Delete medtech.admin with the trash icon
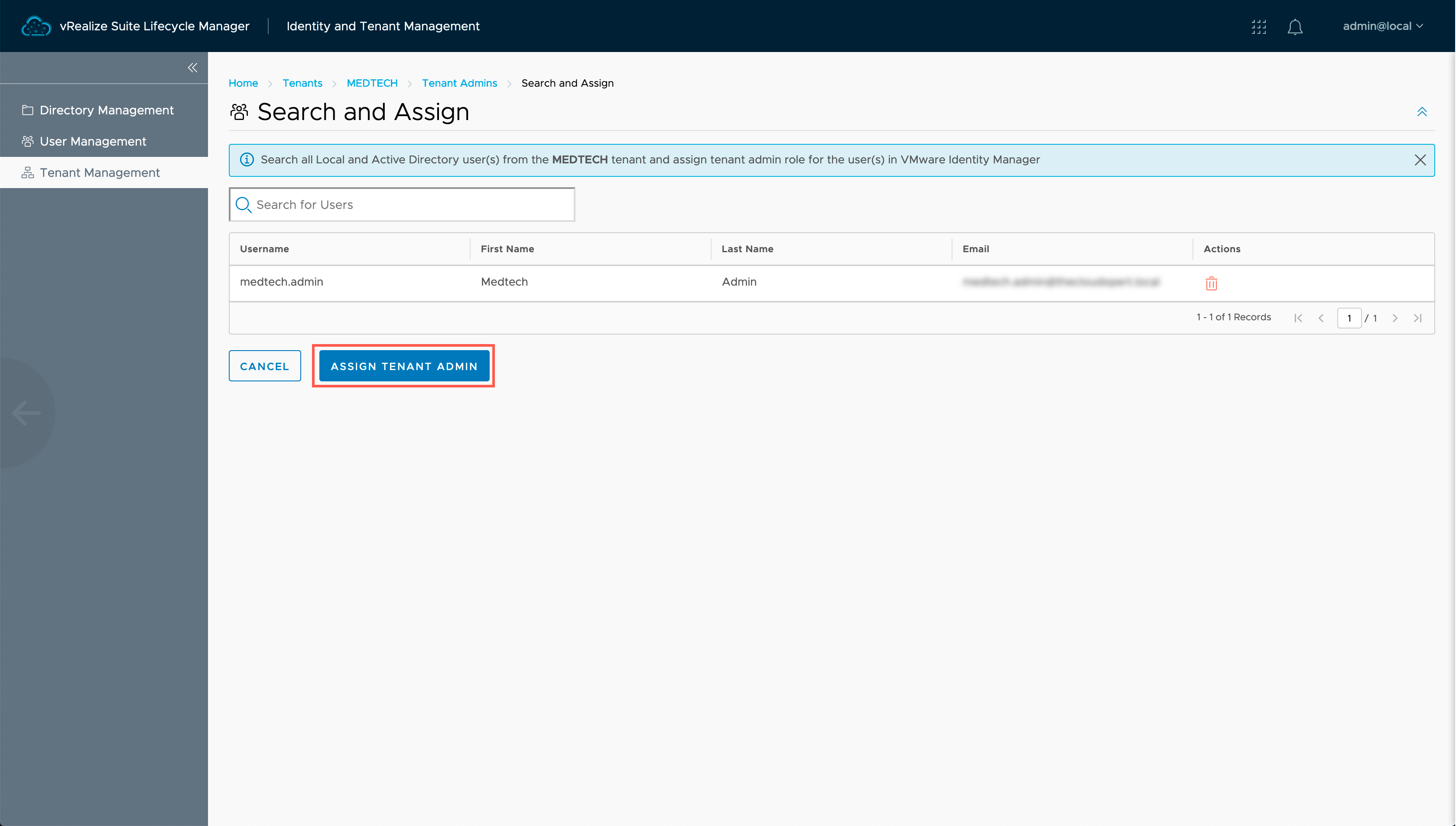 1211,283
